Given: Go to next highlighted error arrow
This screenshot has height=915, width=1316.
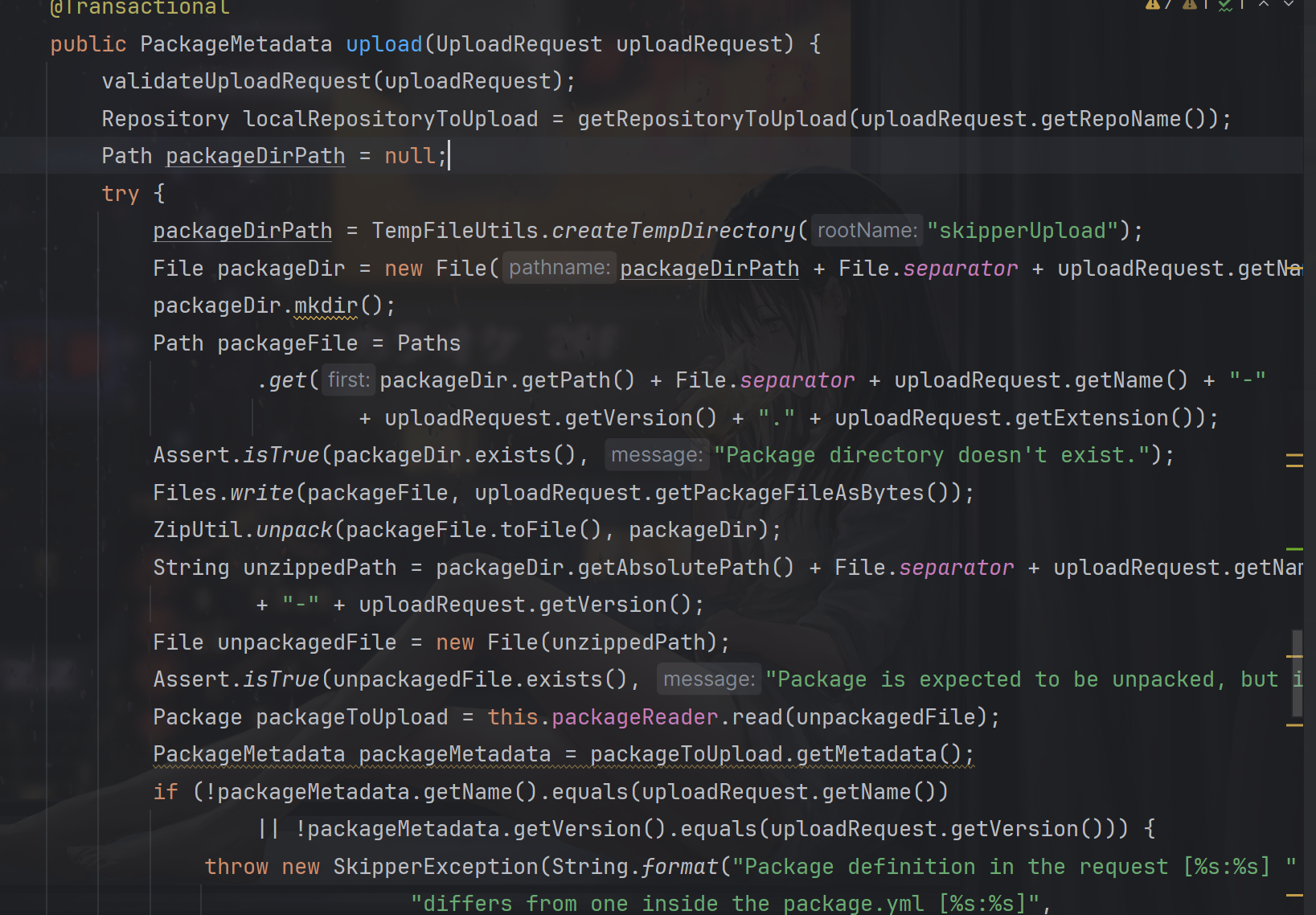Looking at the screenshot, I should (1289, 5).
